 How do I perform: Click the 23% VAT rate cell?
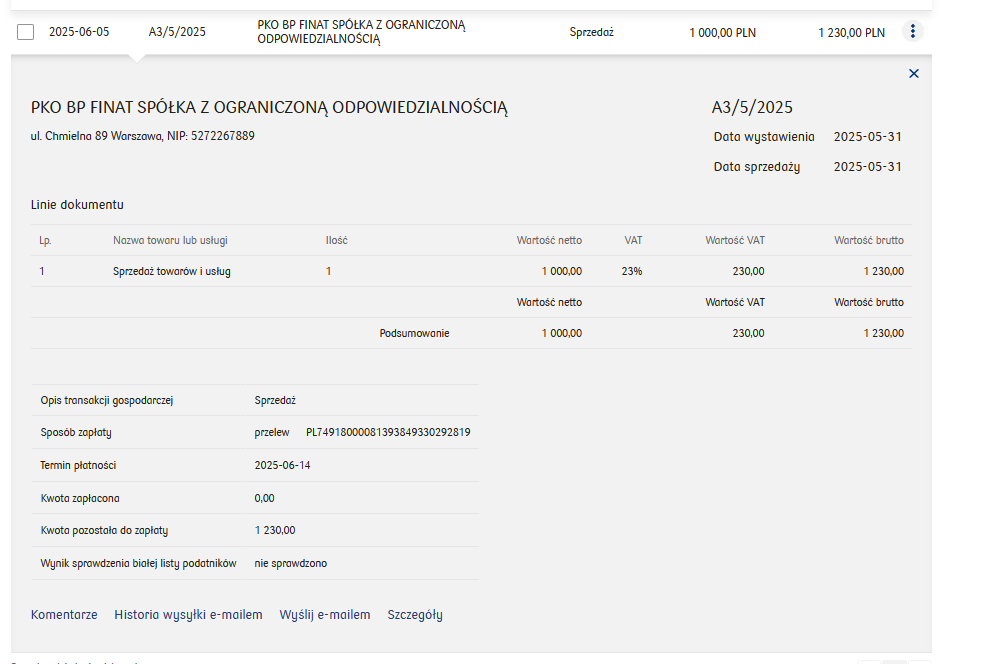pyautogui.click(x=632, y=271)
